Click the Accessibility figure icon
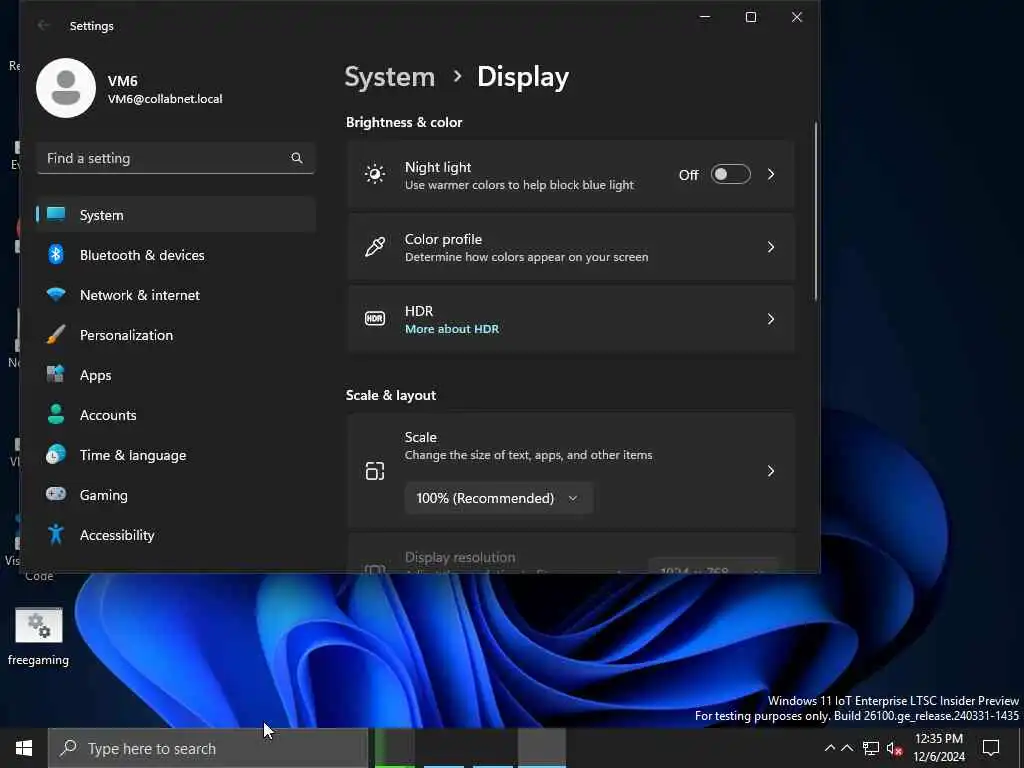This screenshot has height=768, width=1024. pyautogui.click(x=56, y=534)
